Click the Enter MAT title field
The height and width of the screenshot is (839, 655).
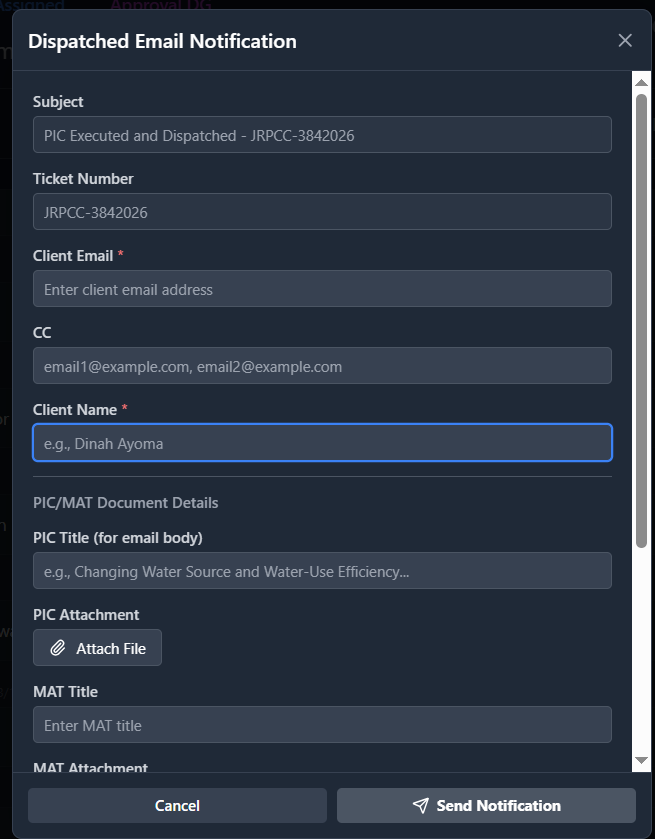(322, 725)
